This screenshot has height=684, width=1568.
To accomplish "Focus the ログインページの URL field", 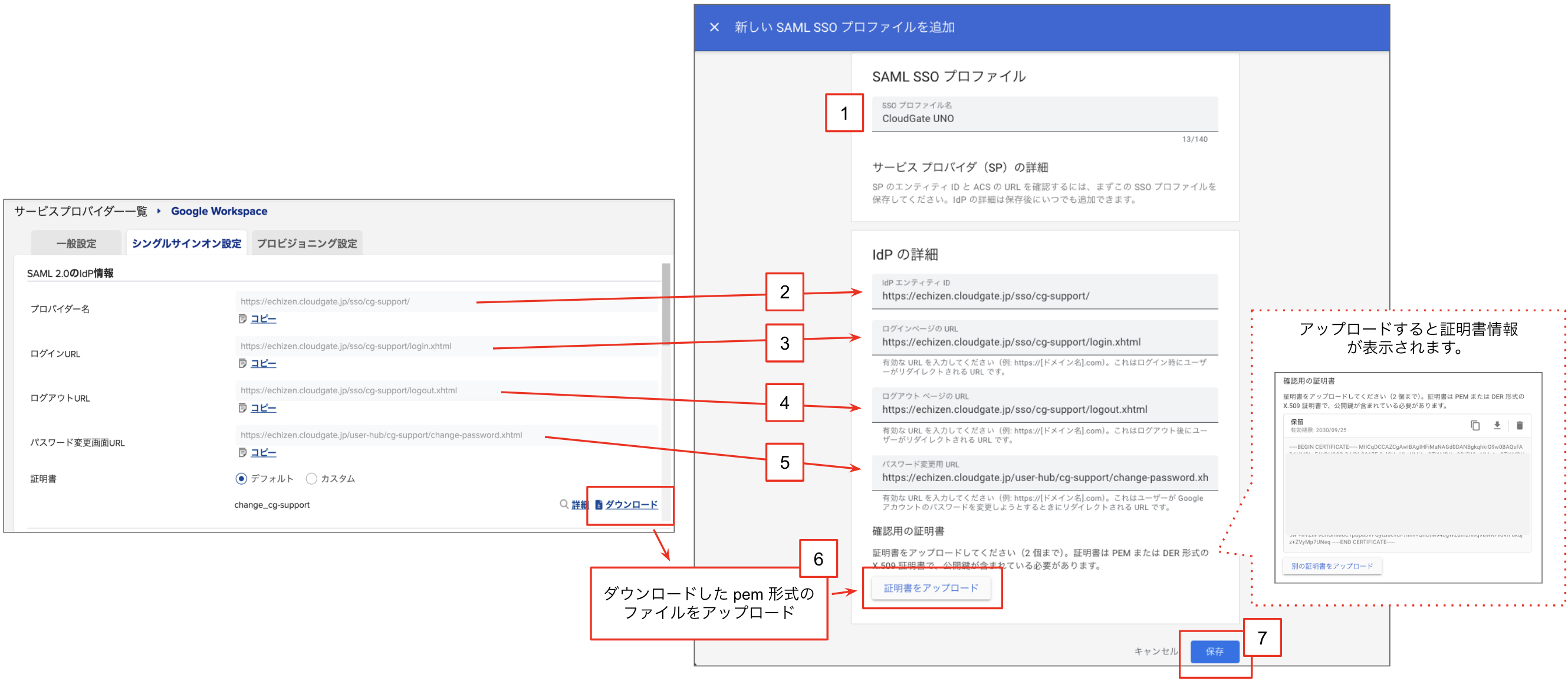I will click(x=1044, y=338).
